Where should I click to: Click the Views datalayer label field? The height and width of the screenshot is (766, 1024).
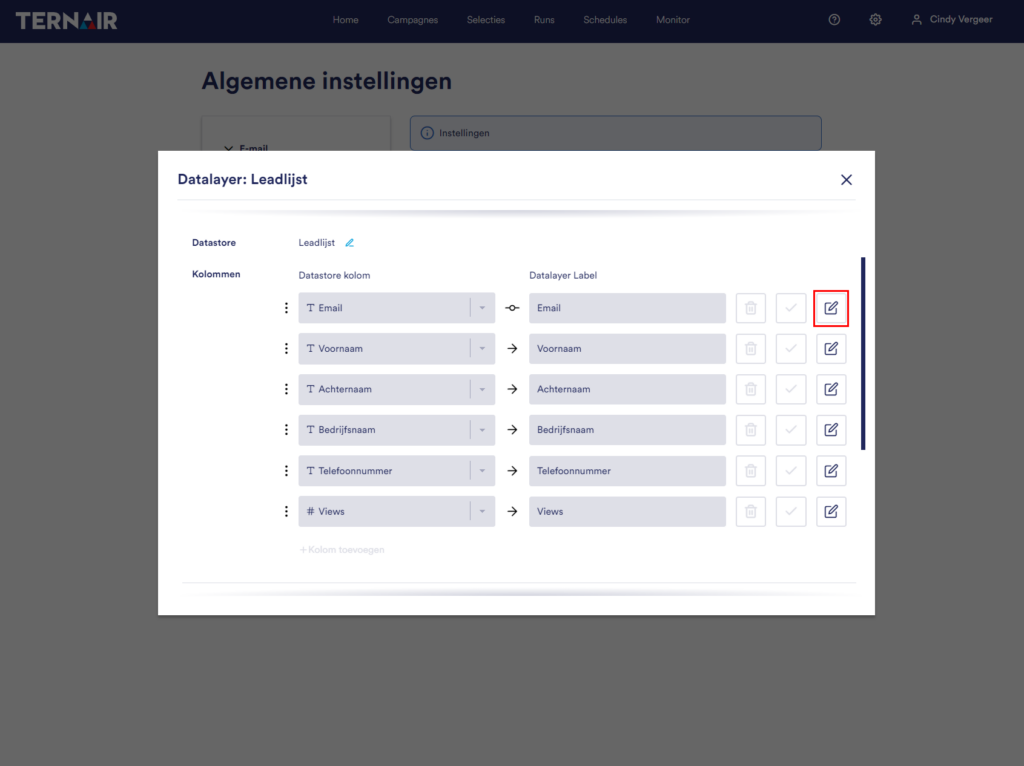627,511
